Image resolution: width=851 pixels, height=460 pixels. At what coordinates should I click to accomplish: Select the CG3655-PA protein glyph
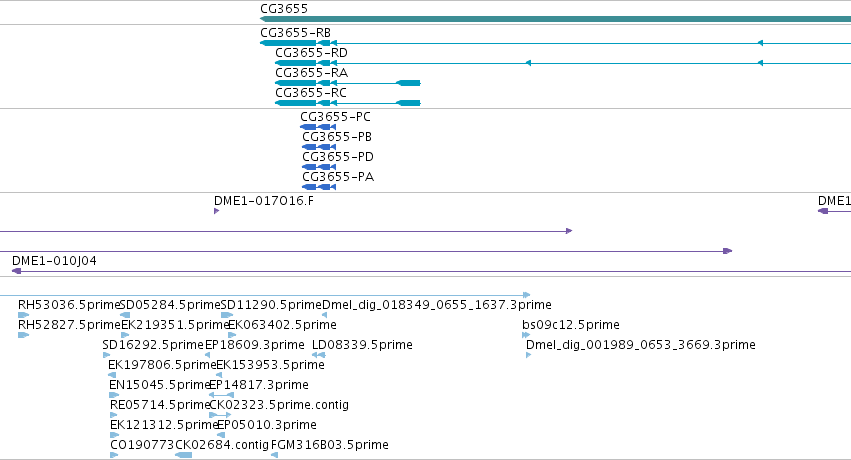(x=319, y=187)
